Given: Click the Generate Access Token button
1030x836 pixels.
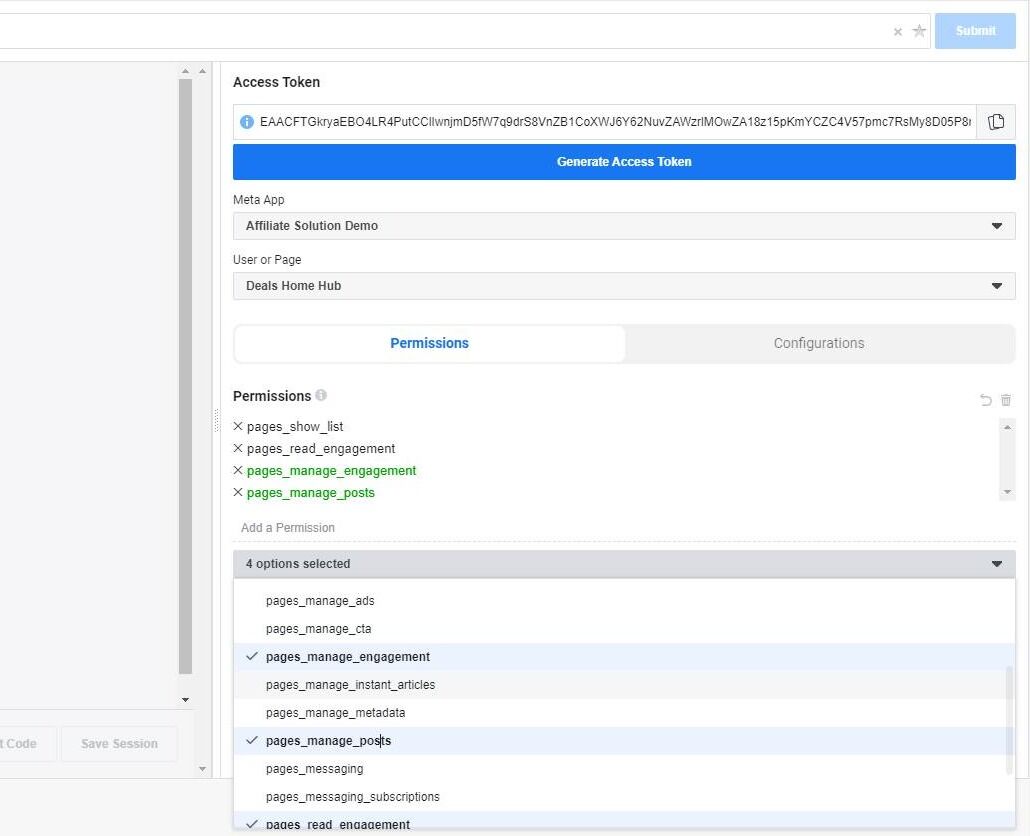Looking at the screenshot, I should [624, 162].
